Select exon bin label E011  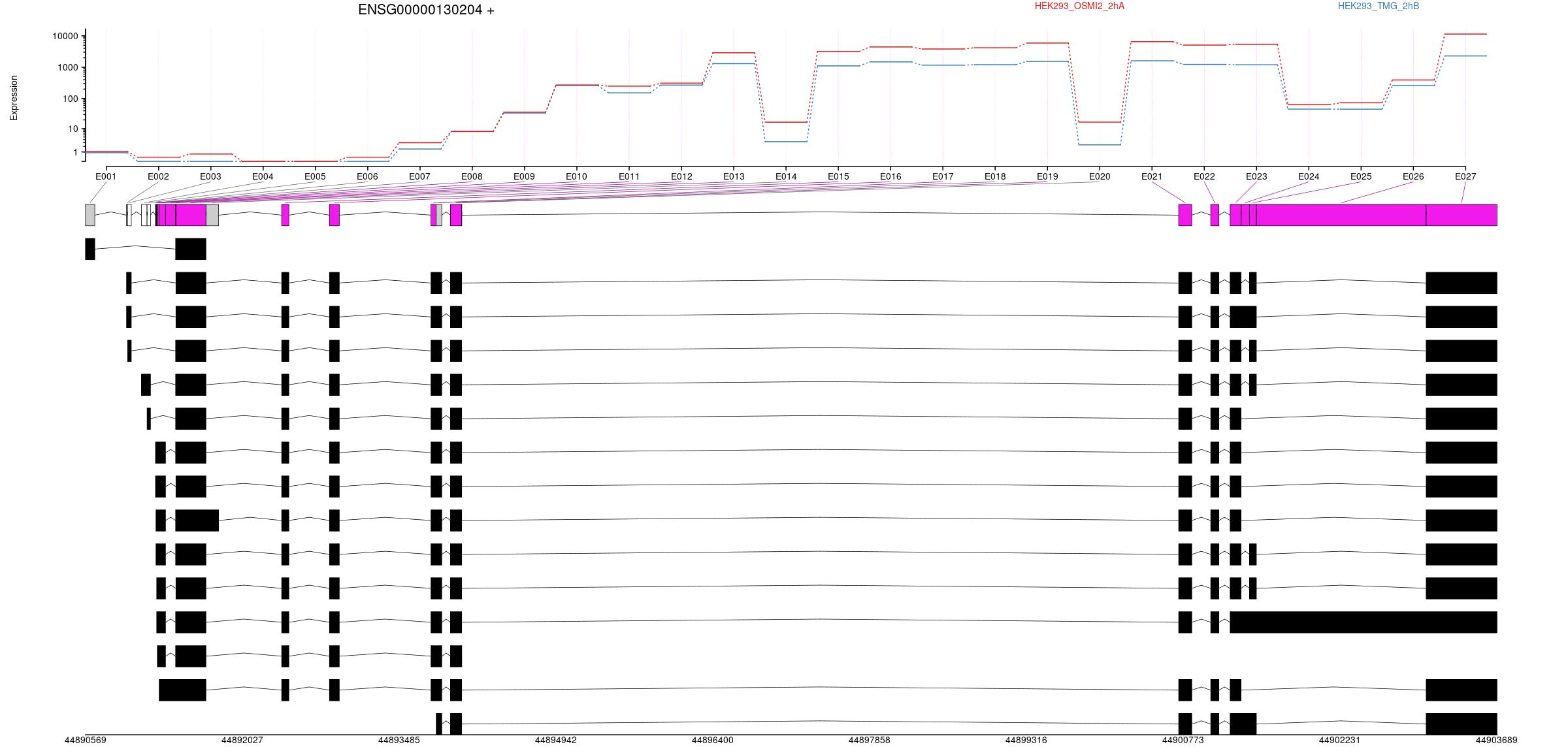pyautogui.click(x=629, y=176)
